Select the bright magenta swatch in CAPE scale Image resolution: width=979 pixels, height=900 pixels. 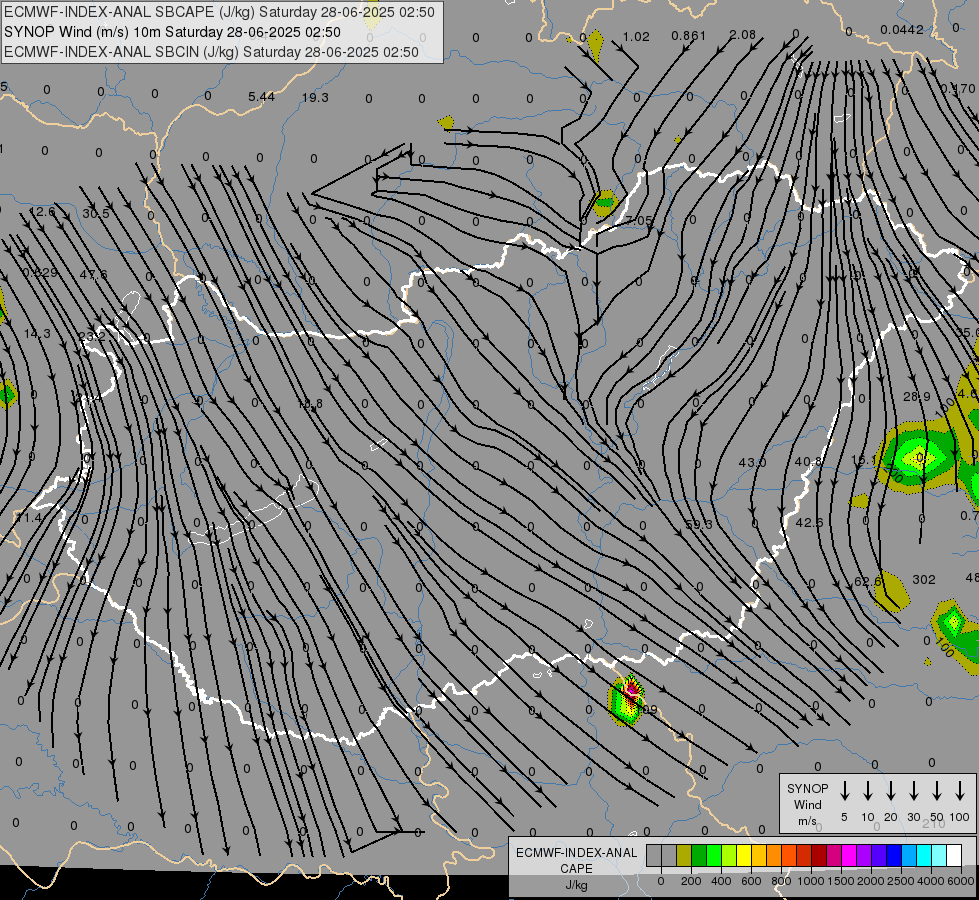849,856
